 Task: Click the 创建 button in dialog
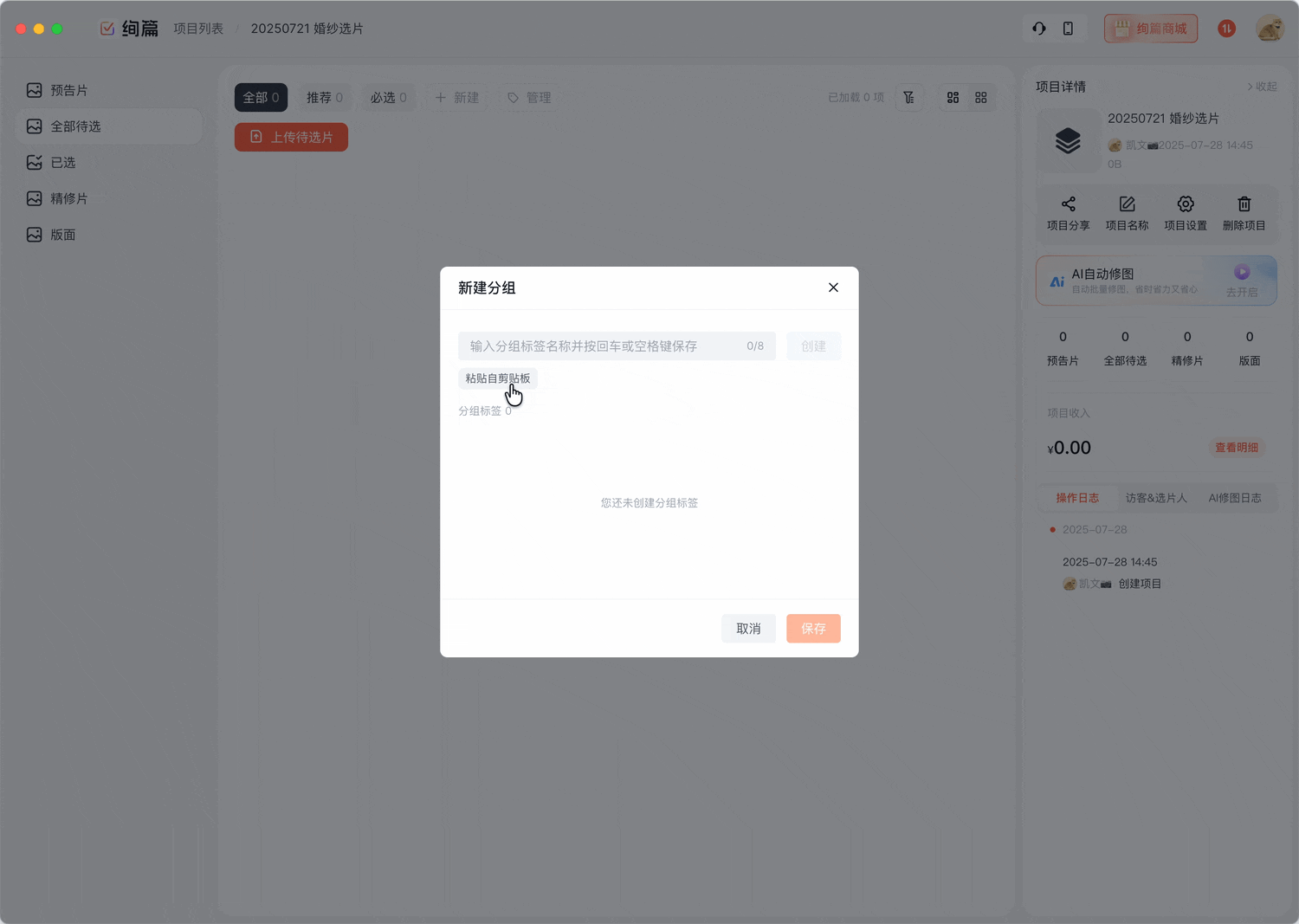pos(813,346)
